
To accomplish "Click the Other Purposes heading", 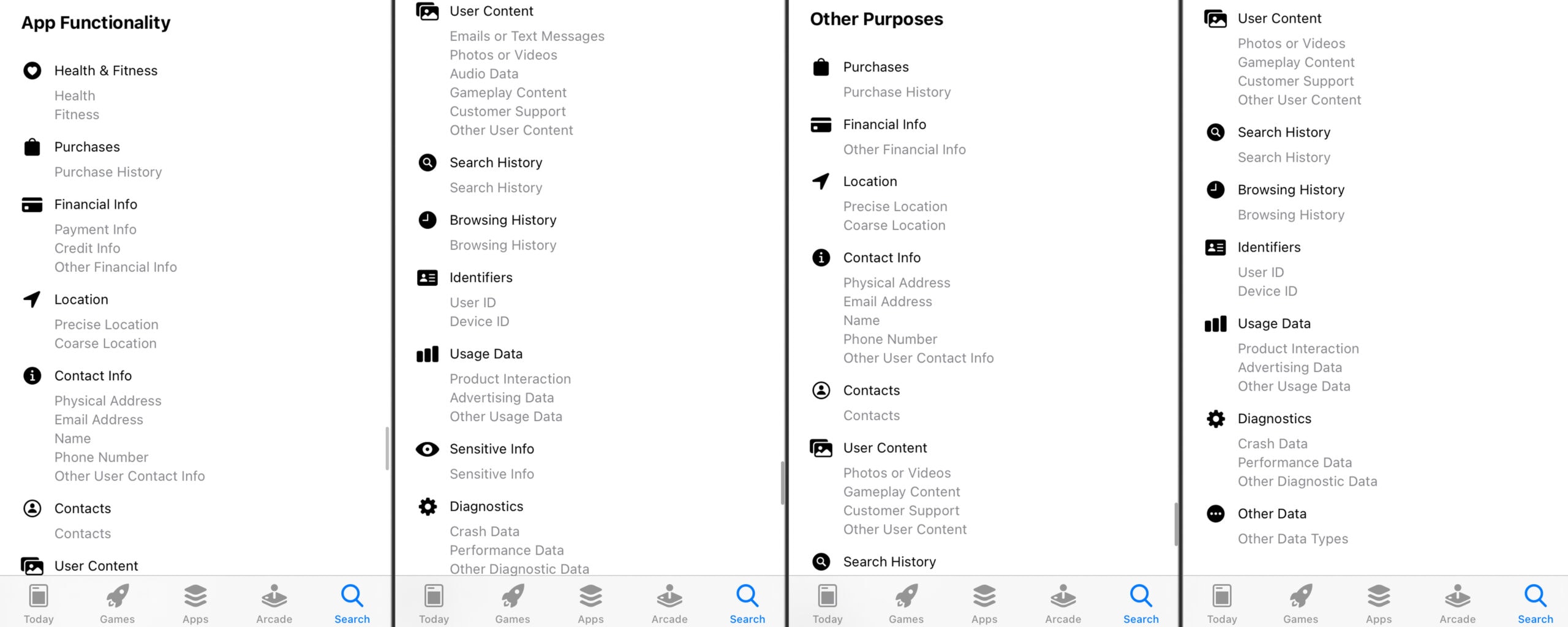I will pyautogui.click(x=876, y=19).
